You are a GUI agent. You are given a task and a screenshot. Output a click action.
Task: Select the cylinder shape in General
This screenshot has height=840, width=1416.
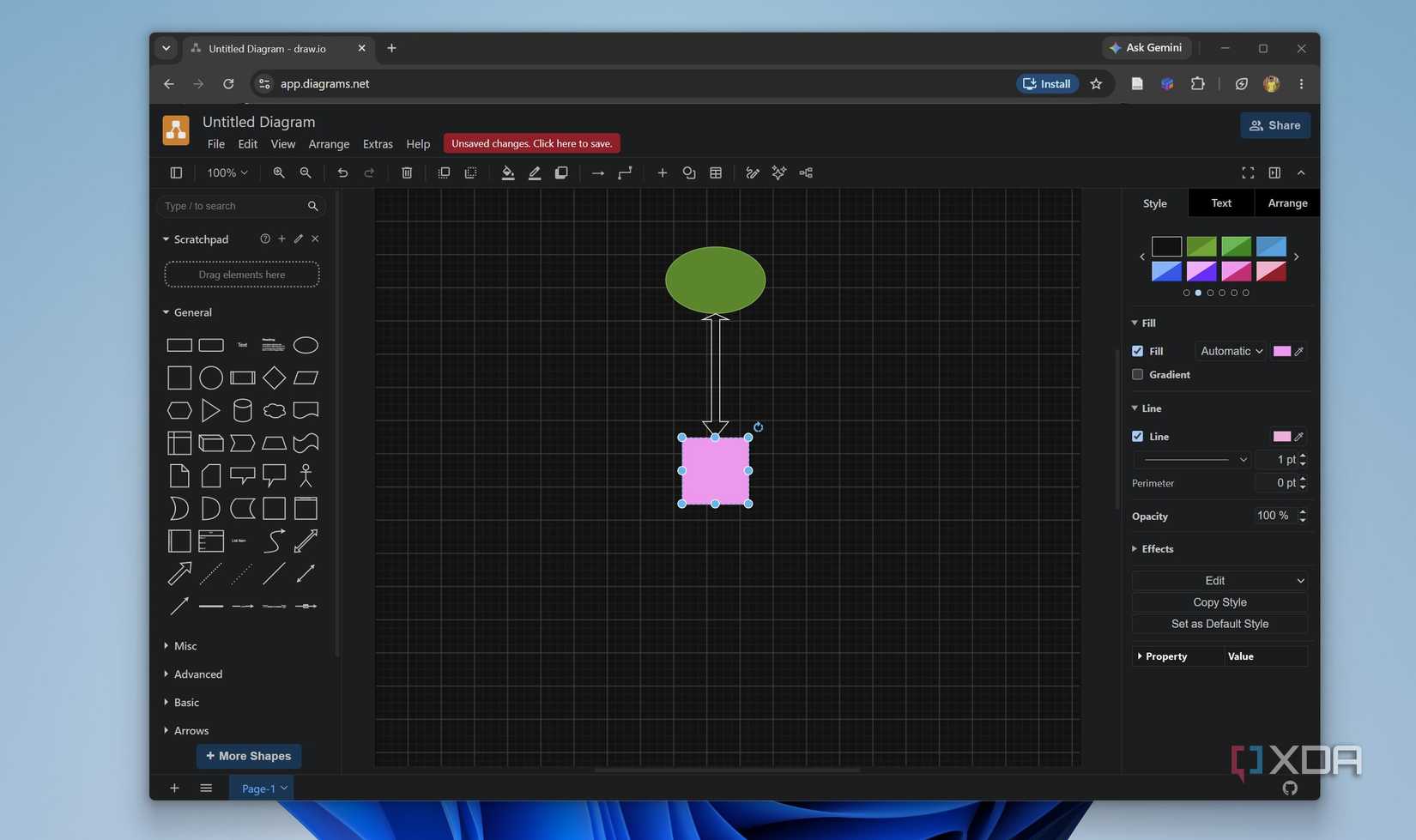(x=243, y=410)
